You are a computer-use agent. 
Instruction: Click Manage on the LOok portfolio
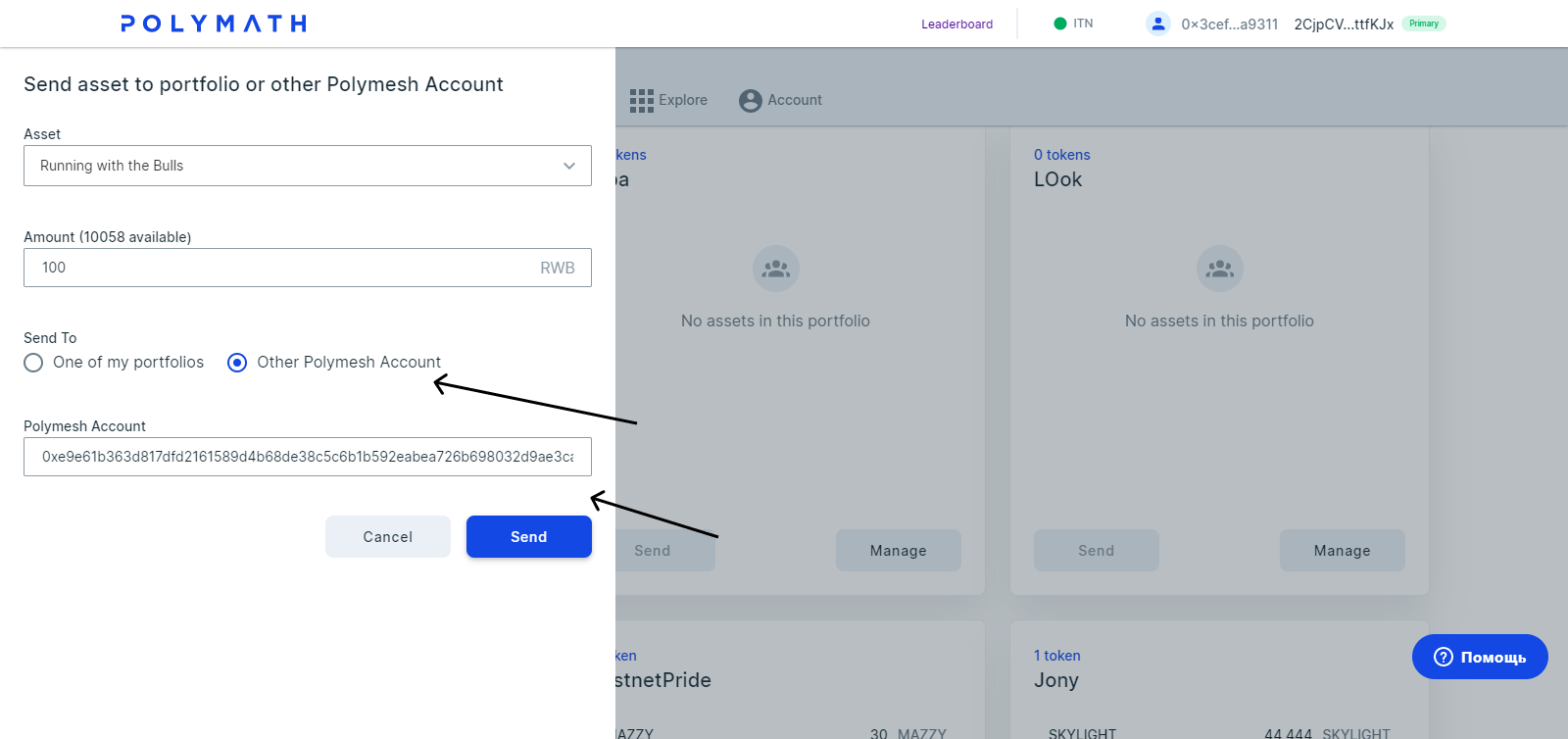(1342, 551)
